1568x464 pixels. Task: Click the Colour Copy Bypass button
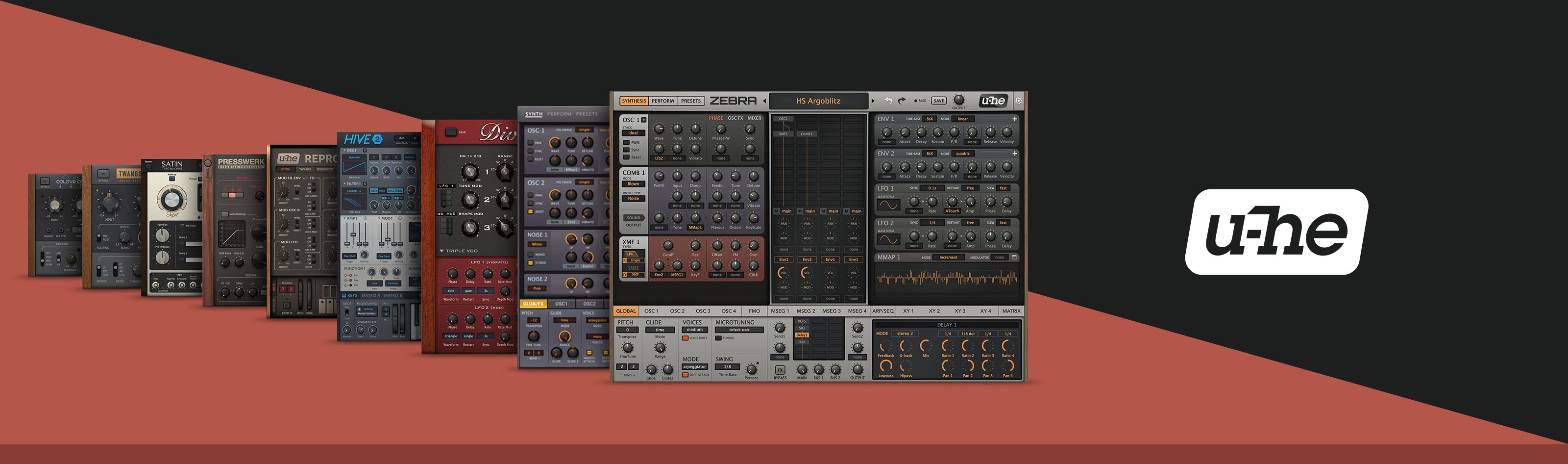click(45, 181)
